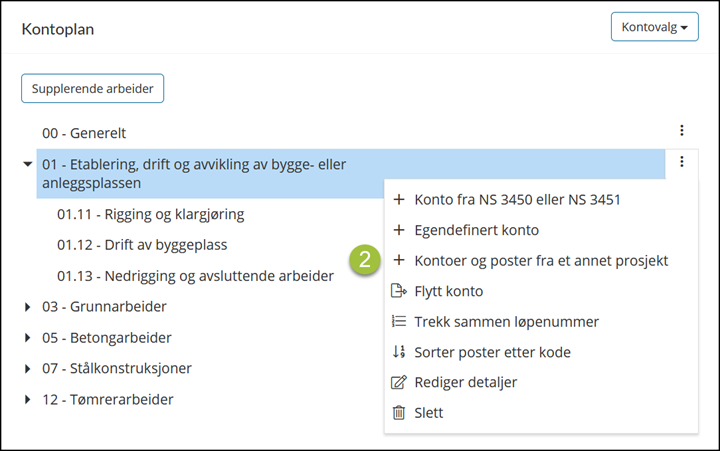This screenshot has height=451, width=720.
Task: Select 01.11 - Rigging og klargjøring
Action: [x=151, y=214]
